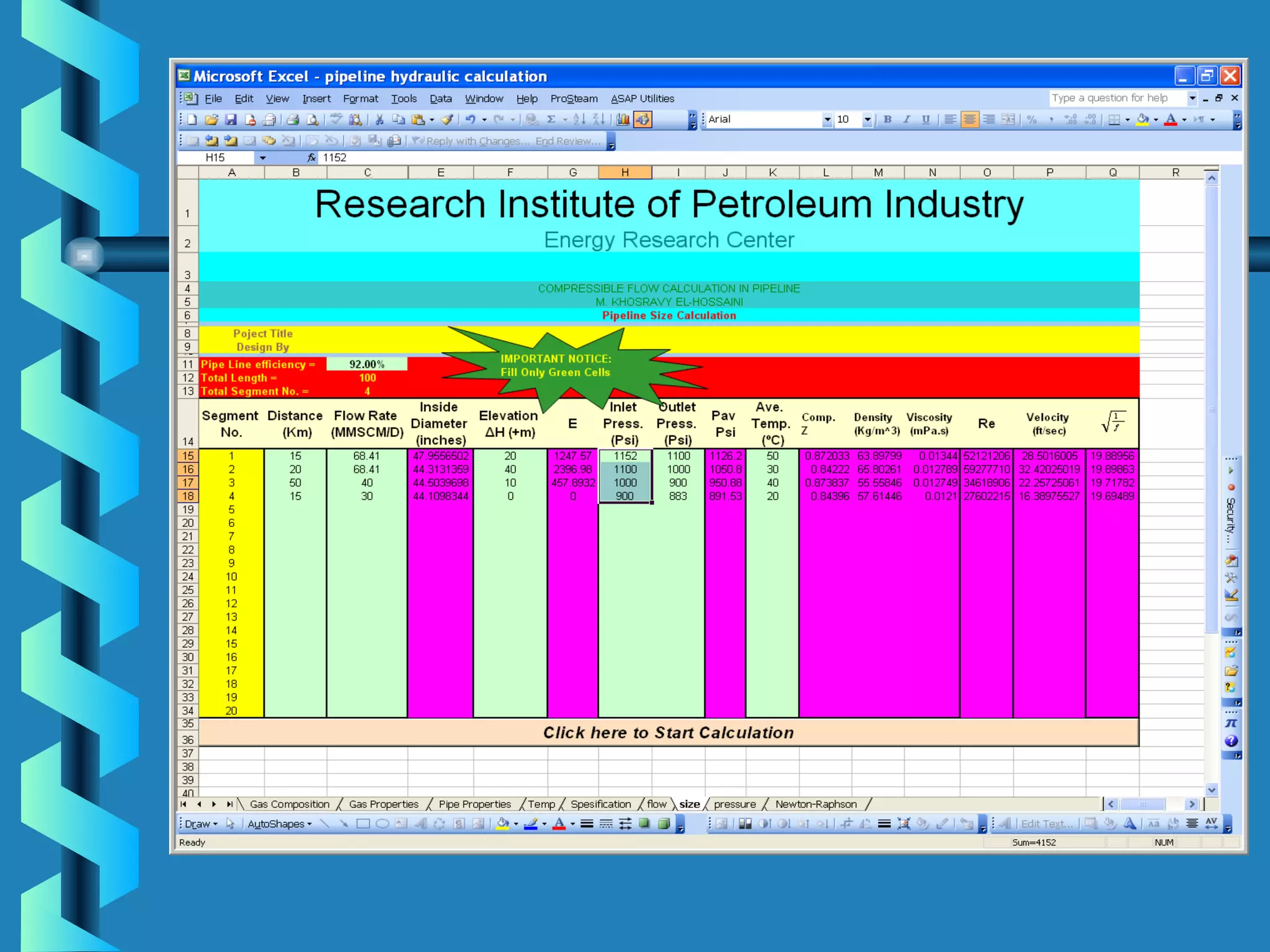Open the Tools menu
Viewport: 1270px width, 952px height.
point(404,99)
